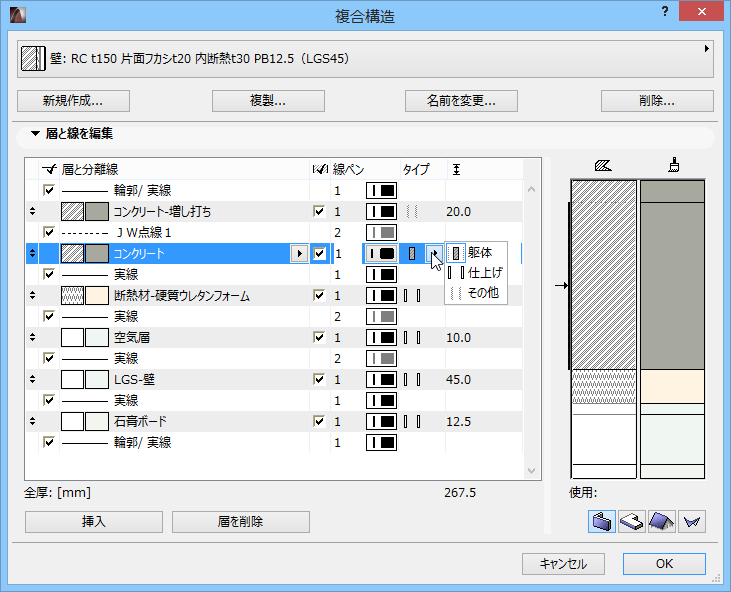Click the reorder handle of LGS-壁 layer
The image size is (731, 592).
[x=32, y=379]
